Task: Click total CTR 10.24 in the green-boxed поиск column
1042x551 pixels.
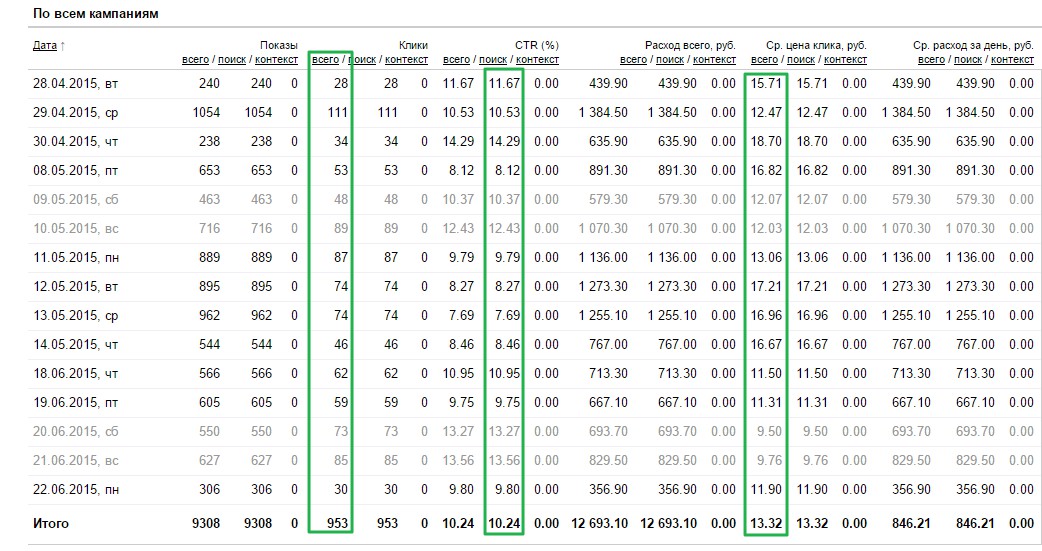Action: click(504, 524)
